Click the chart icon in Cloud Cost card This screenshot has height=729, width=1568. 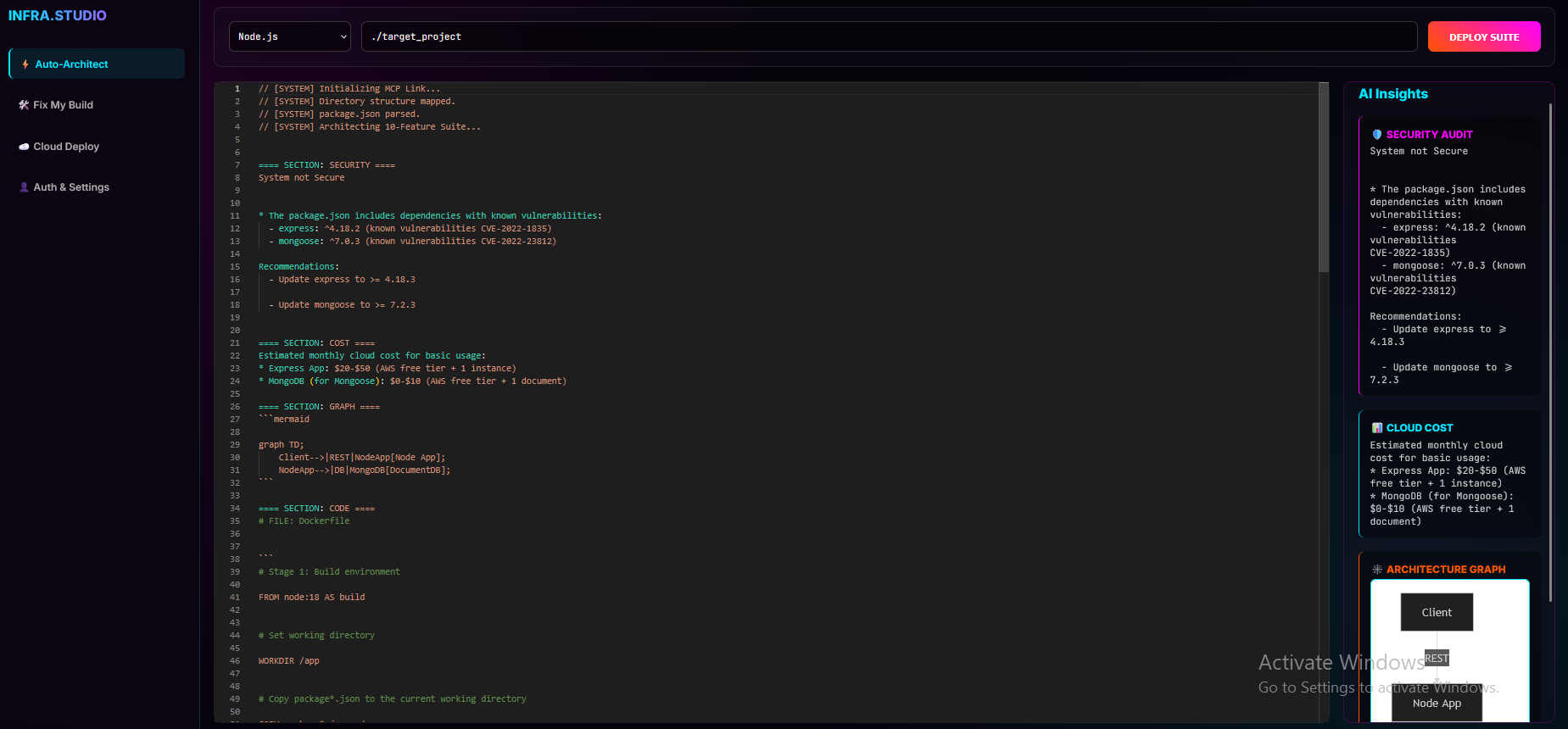[1377, 428]
